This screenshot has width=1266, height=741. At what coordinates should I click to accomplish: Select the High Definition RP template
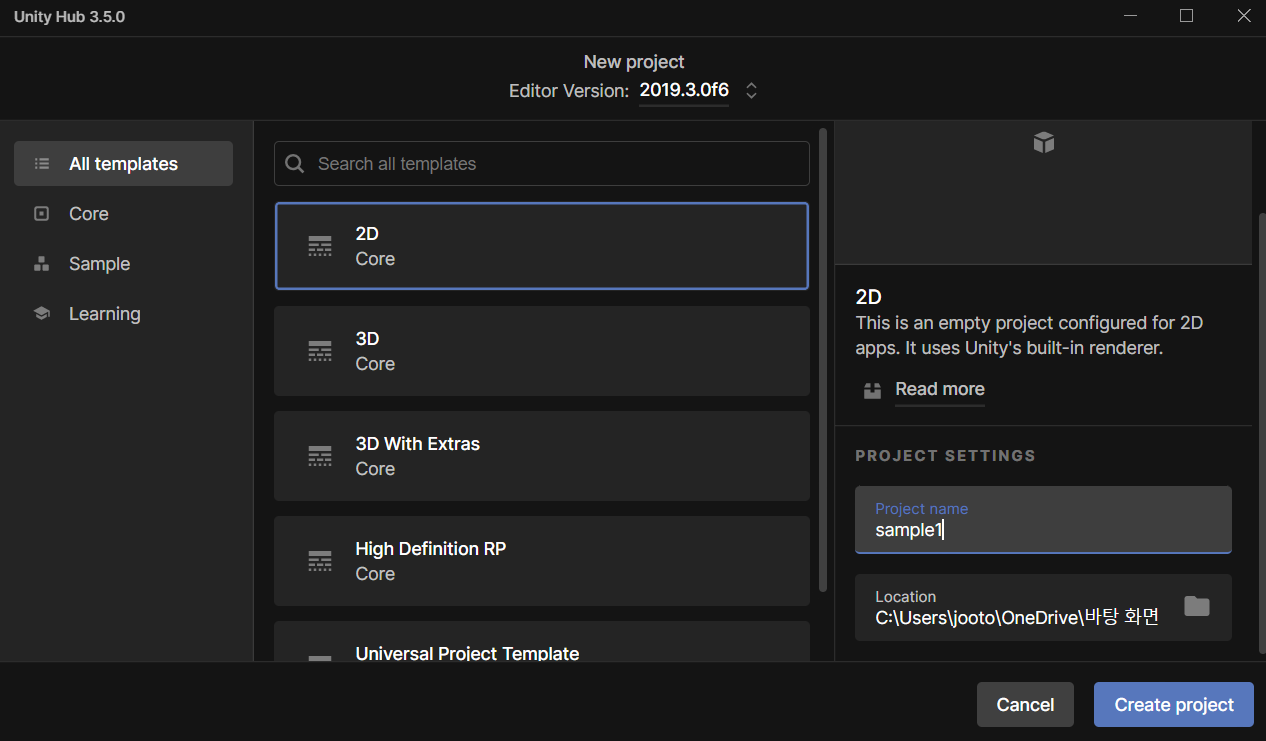542,561
